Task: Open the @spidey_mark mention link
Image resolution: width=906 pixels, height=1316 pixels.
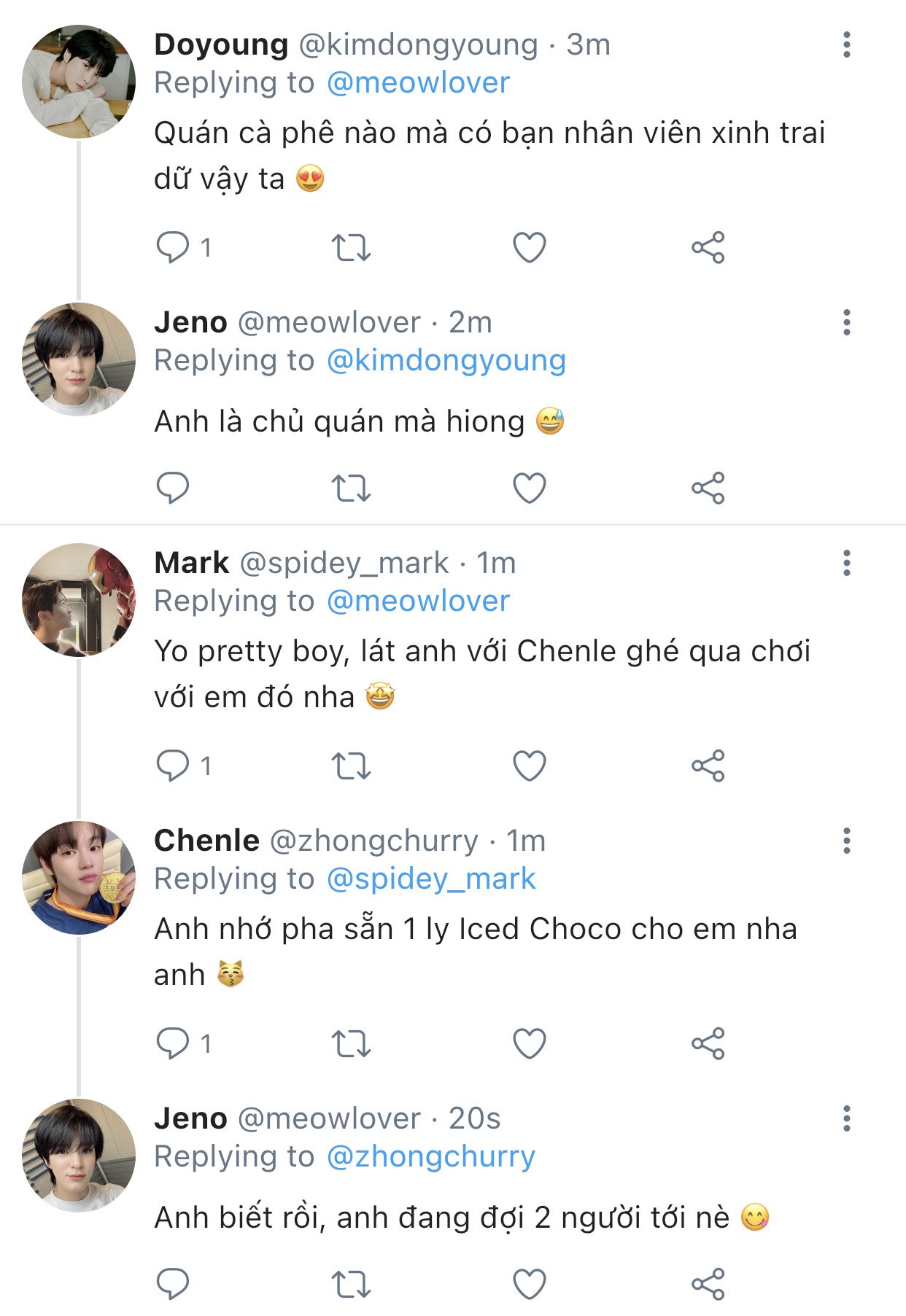Action: [x=430, y=879]
